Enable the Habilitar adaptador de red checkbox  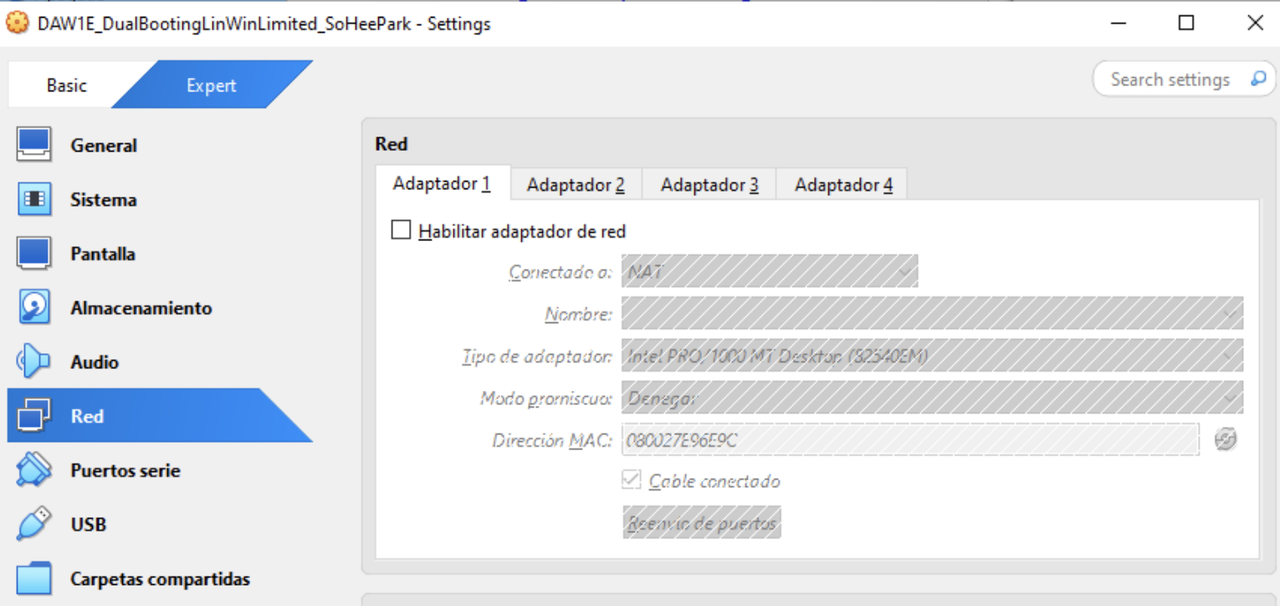pos(401,231)
